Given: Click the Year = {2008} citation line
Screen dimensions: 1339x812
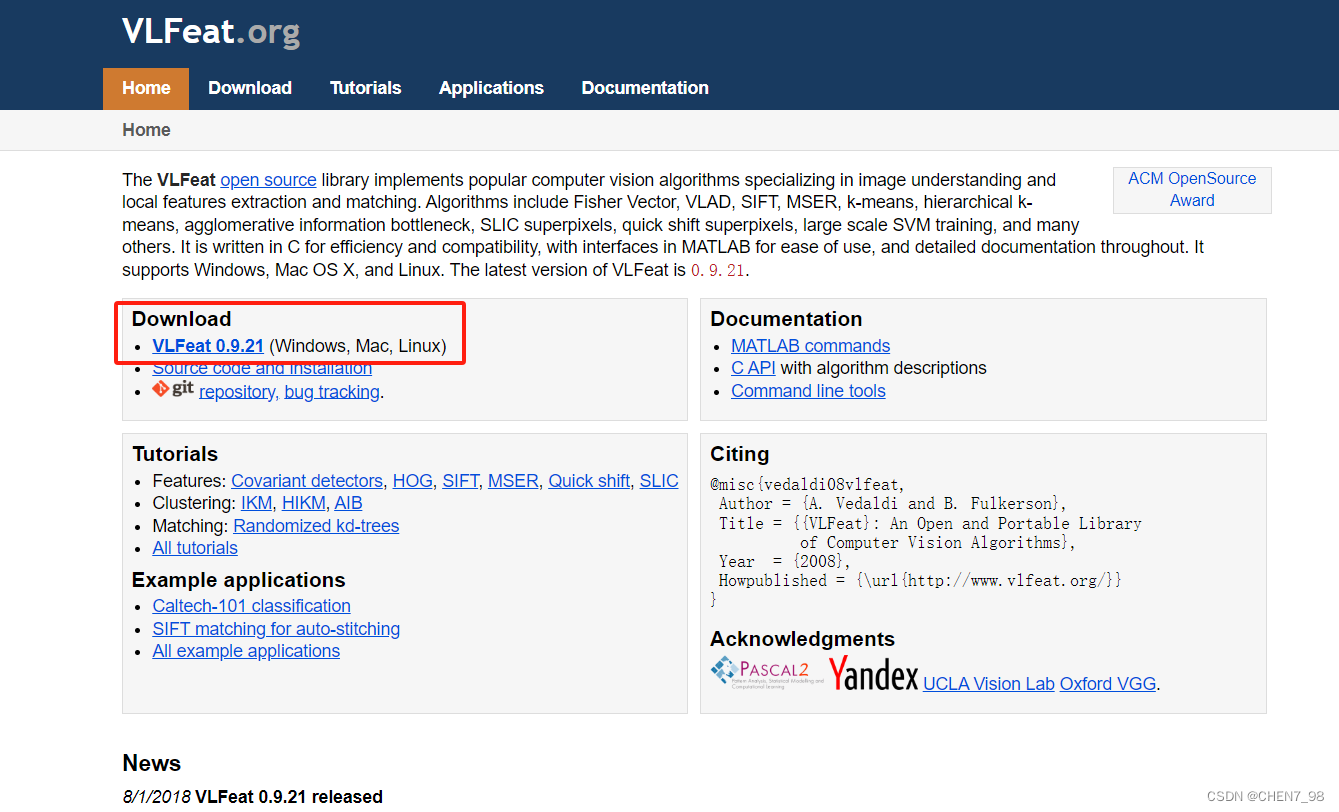Looking at the screenshot, I should (784, 561).
